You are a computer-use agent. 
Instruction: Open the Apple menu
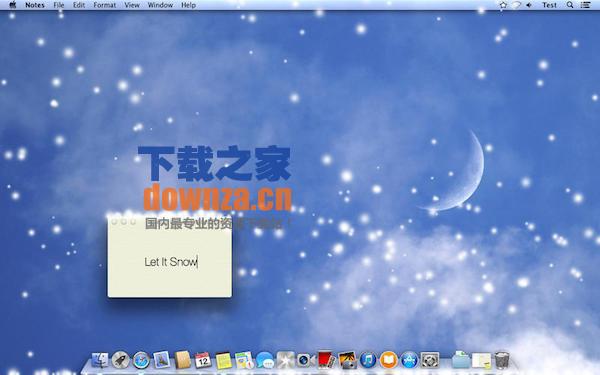pos(13,5)
